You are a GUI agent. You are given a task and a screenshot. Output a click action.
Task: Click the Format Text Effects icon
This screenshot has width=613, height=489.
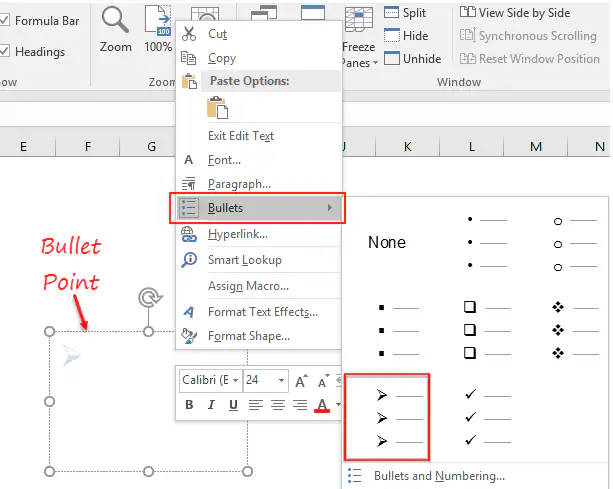pyautogui.click(x=188, y=312)
